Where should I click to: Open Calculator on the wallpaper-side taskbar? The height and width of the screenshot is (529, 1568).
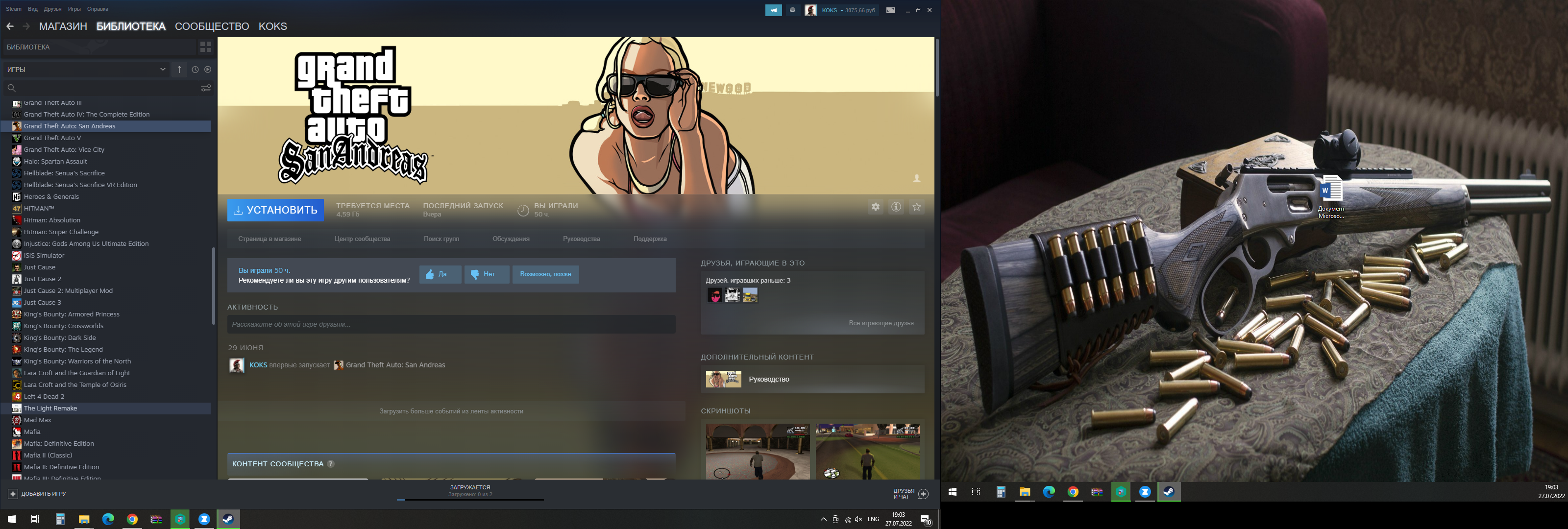[1000, 492]
